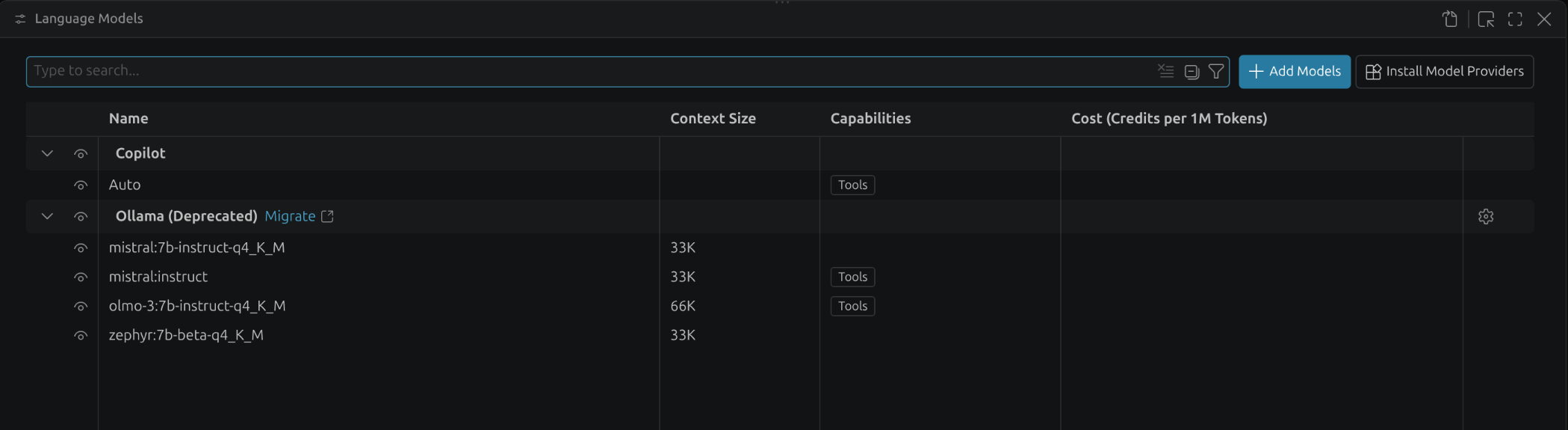Click 33K context size of mistral:instruct row

(x=683, y=277)
